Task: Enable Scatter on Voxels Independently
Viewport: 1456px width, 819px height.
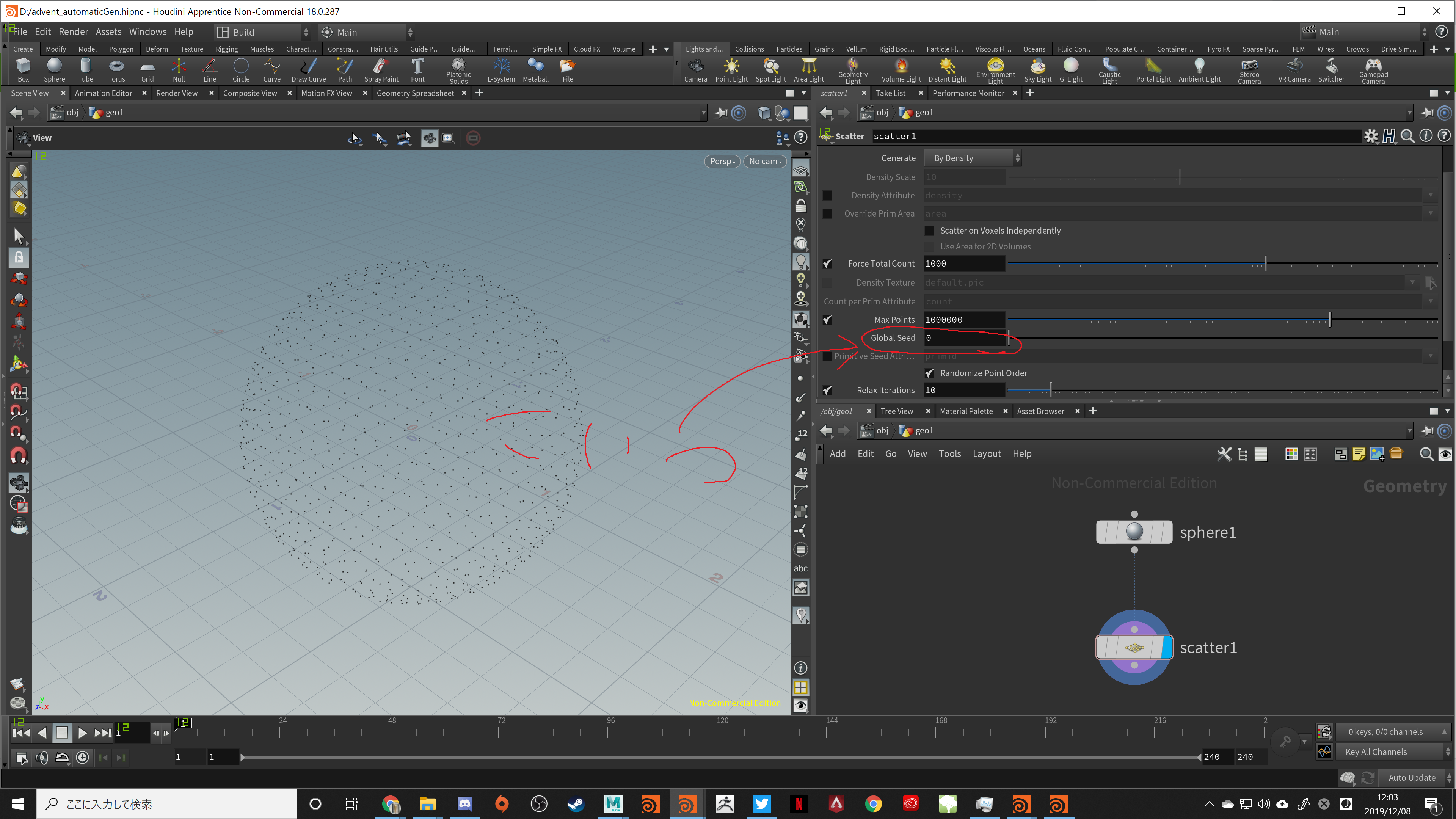Action: pyautogui.click(x=929, y=231)
